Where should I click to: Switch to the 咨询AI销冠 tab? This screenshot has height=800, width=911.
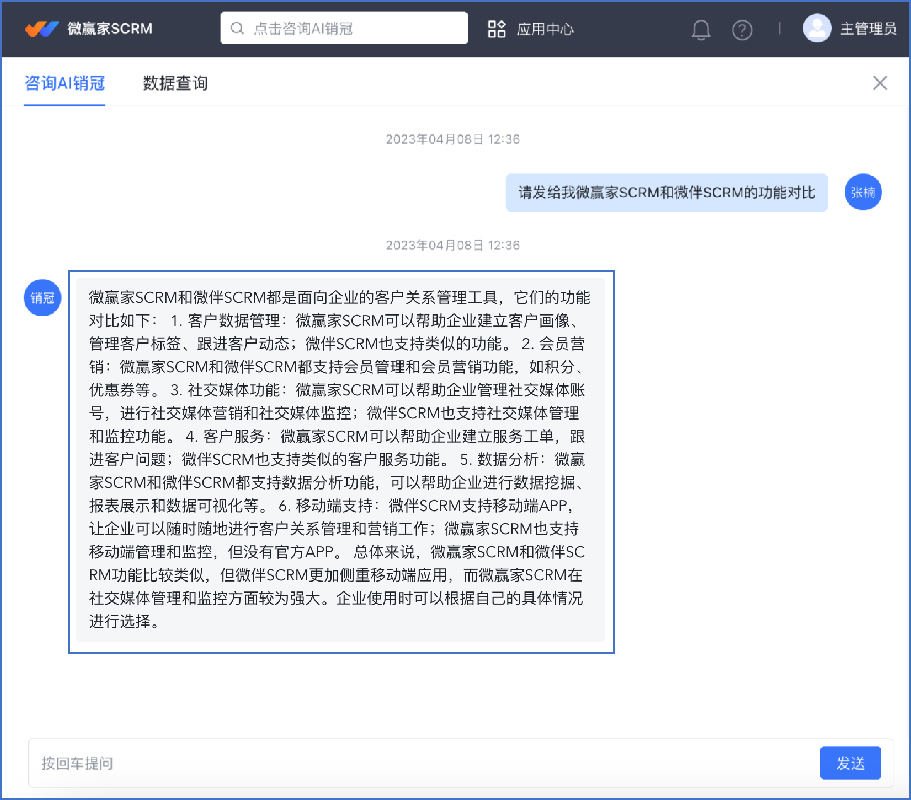[65, 83]
